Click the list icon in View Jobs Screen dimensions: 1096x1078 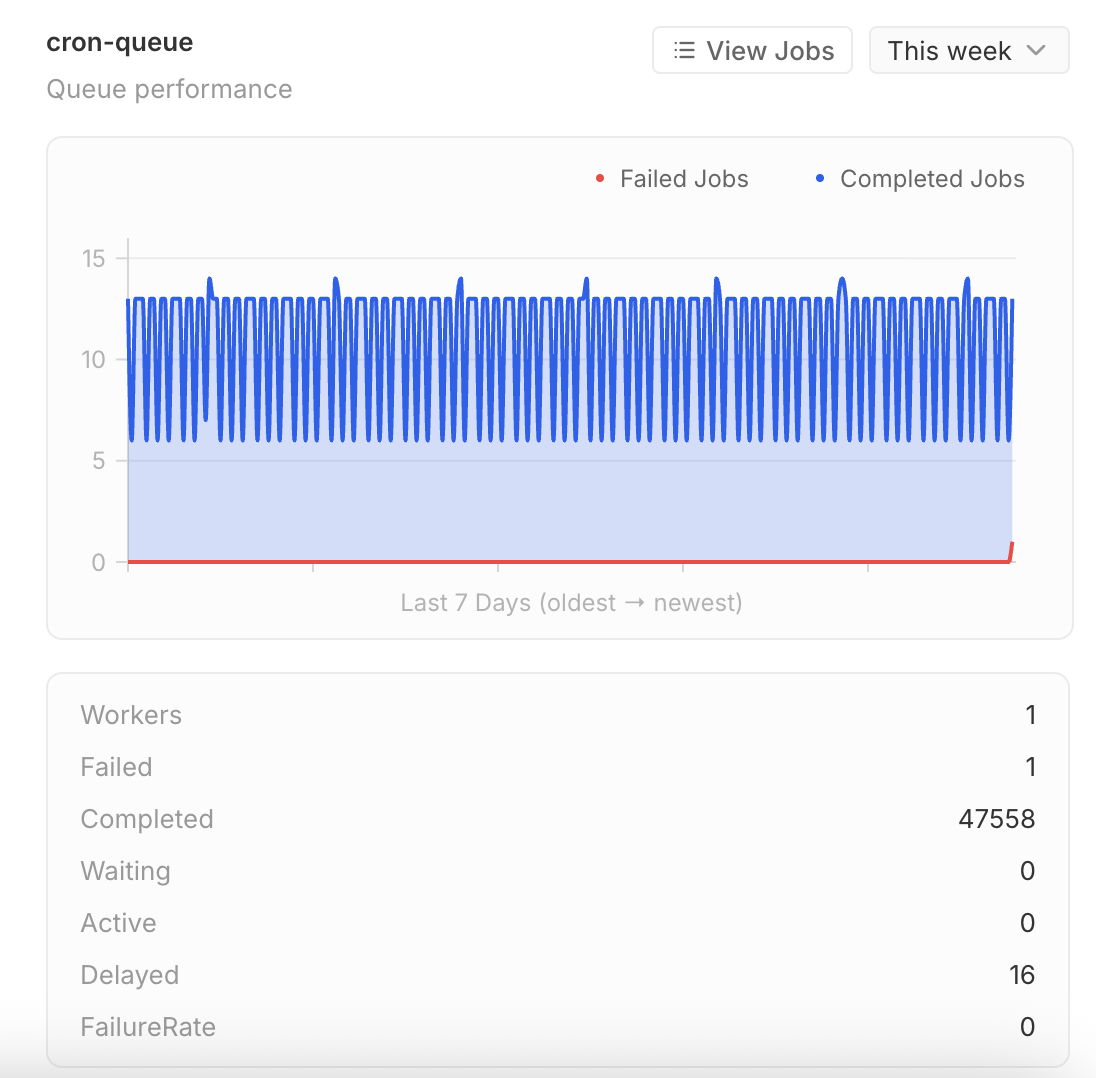click(x=684, y=51)
